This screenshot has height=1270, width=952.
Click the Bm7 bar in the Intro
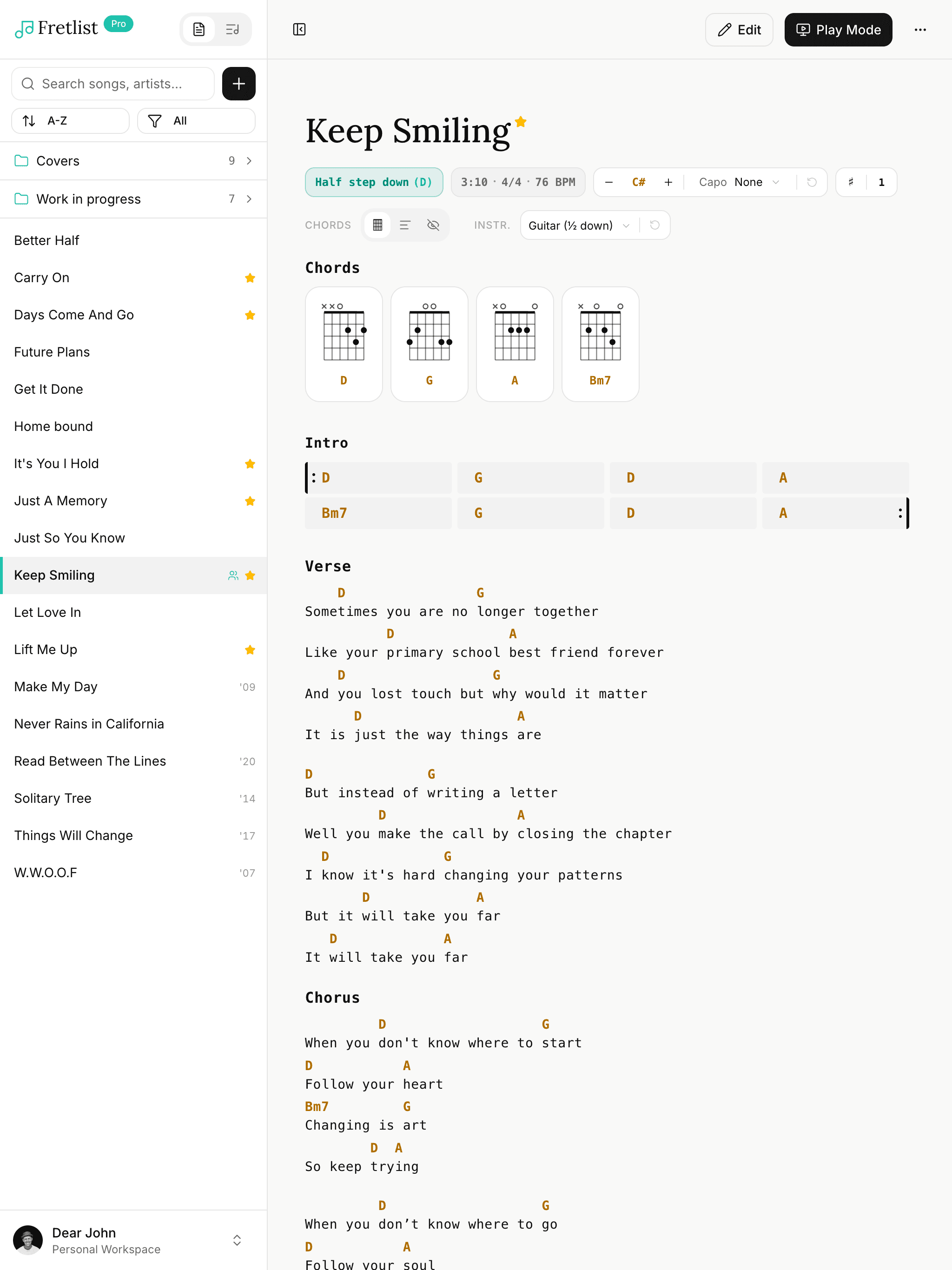378,513
